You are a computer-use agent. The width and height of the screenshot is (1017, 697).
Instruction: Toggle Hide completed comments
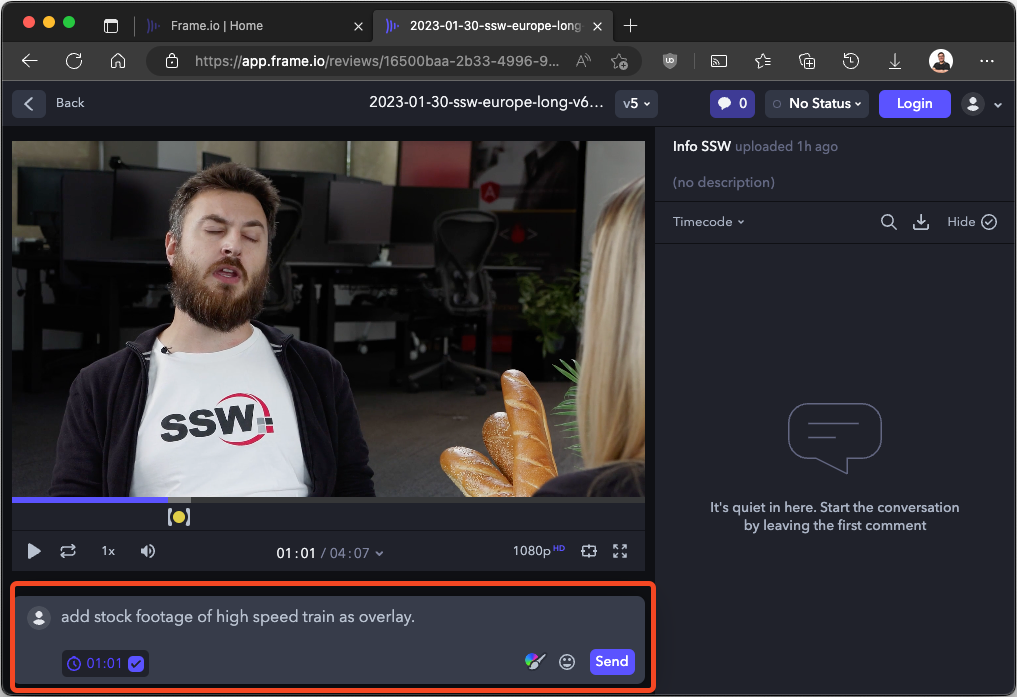[972, 222]
